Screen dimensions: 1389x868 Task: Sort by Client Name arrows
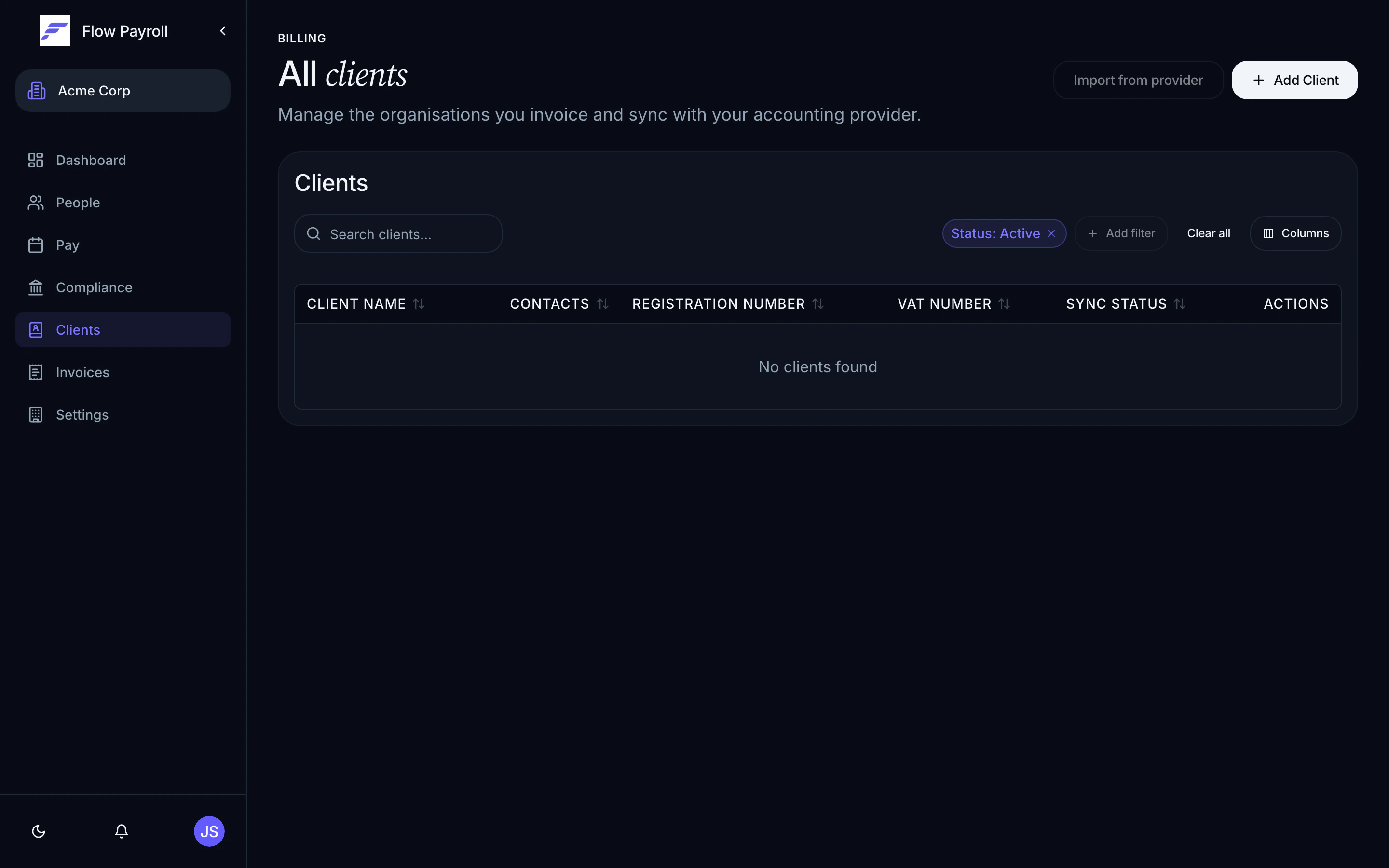(419, 304)
